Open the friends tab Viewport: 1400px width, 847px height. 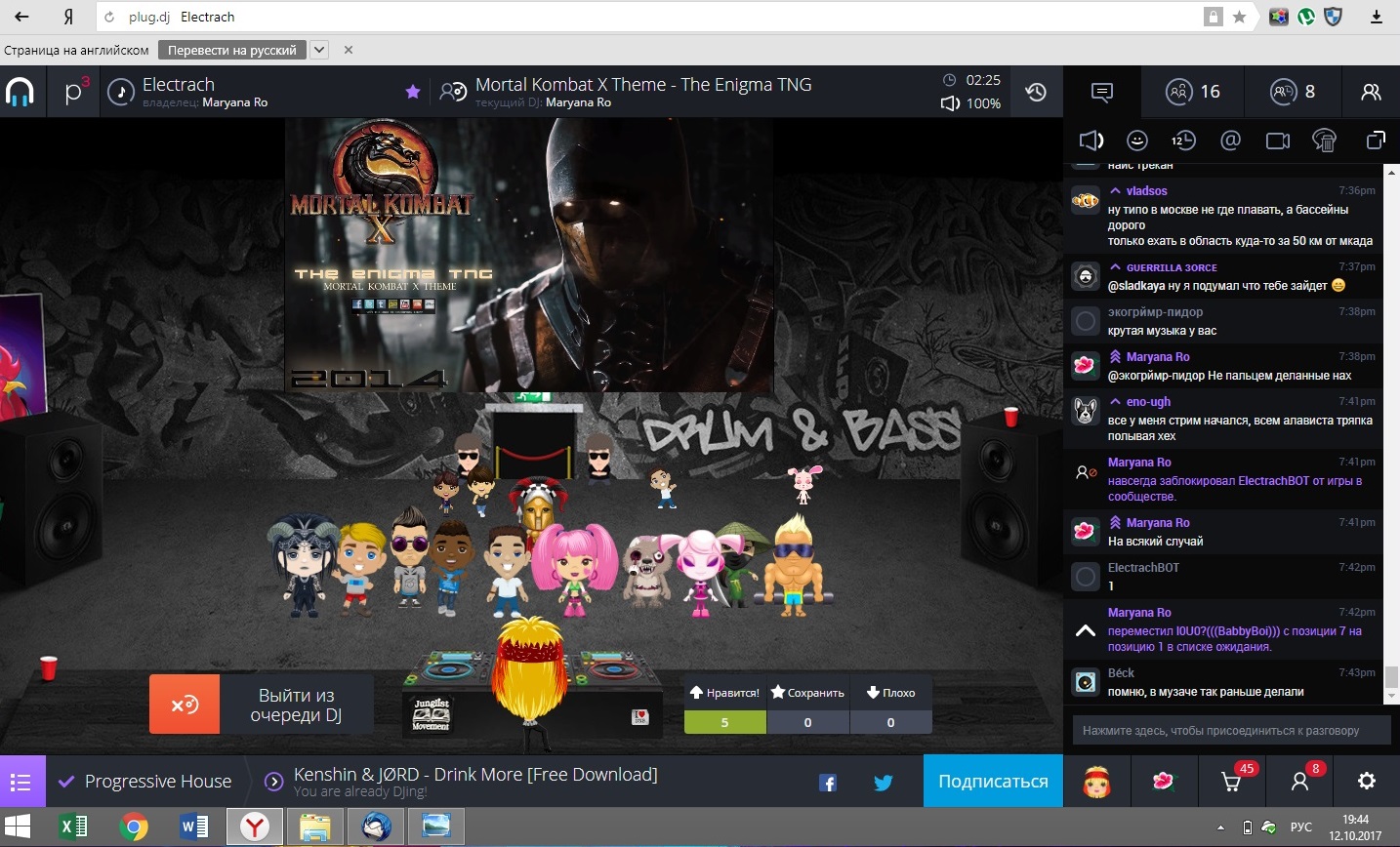1371,92
